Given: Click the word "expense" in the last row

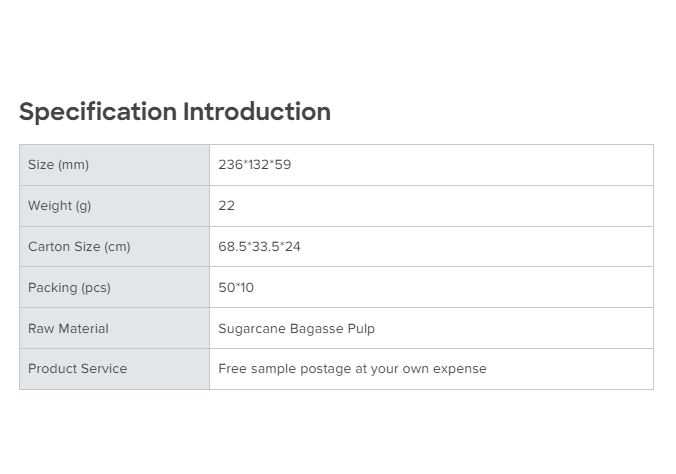Looking at the screenshot, I should pos(460,369).
